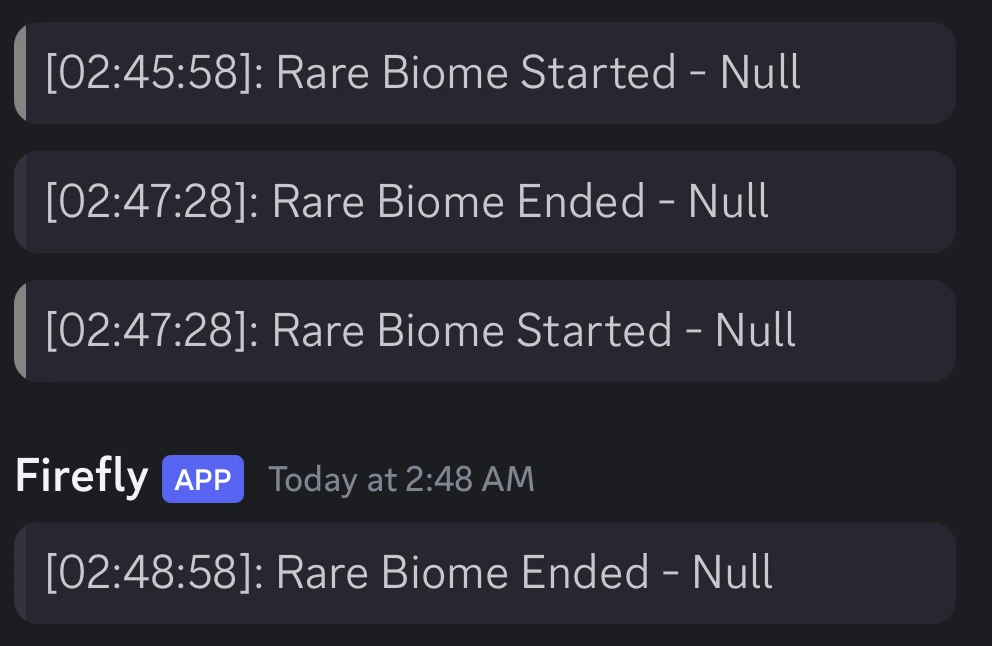992x646 pixels.
Task: Select the second message code block
Action: pos(485,201)
